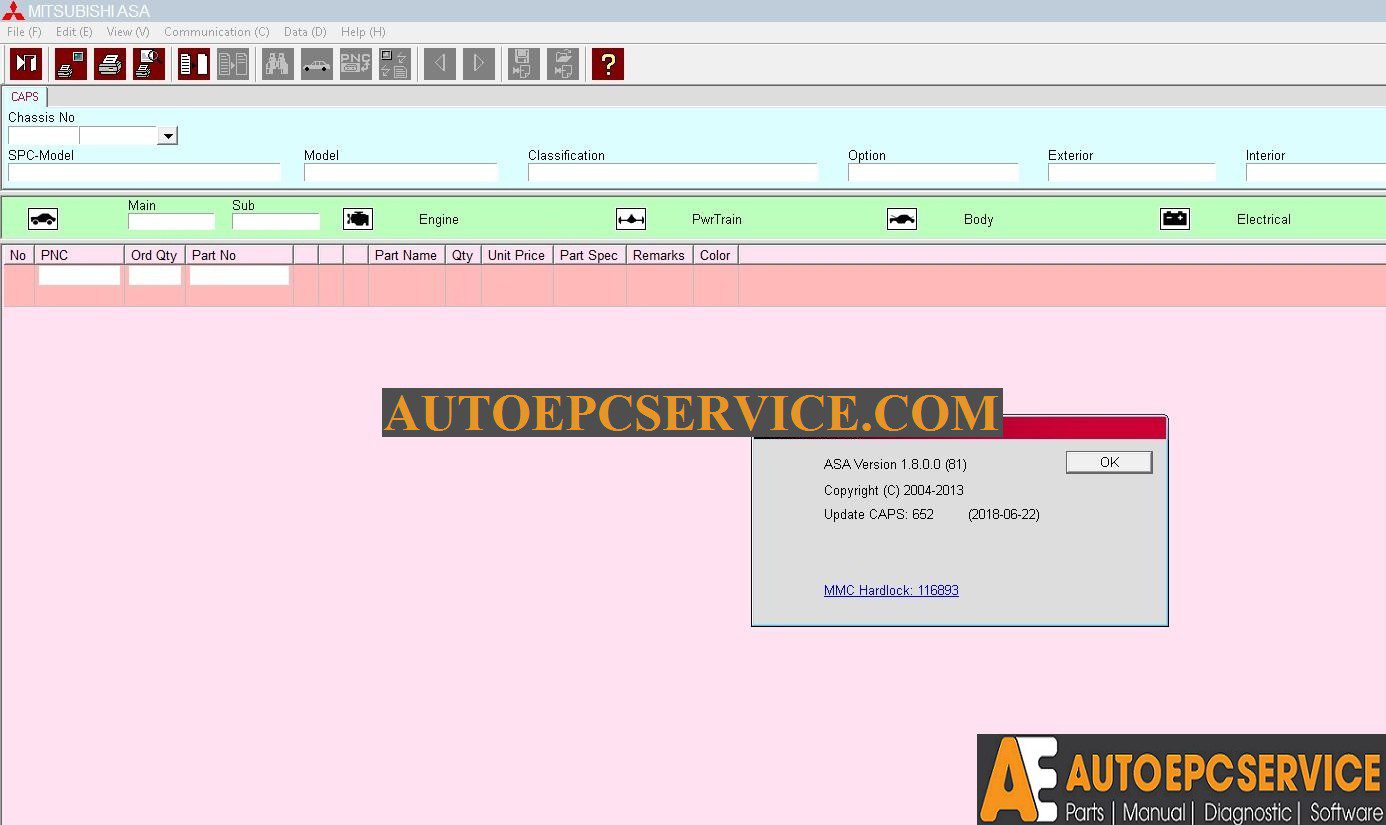1386x825 pixels.
Task: Click the Update CAPS: 652 text
Action: point(879,514)
